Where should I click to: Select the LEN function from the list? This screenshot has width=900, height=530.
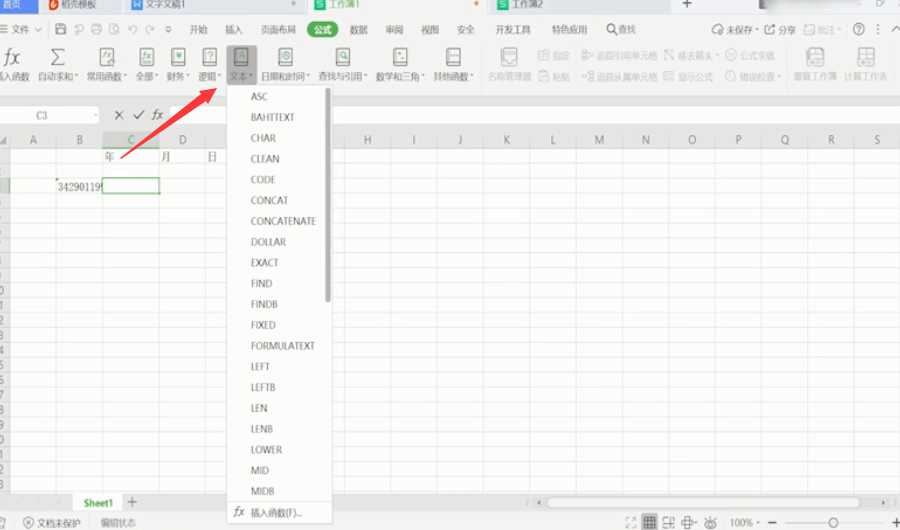point(259,408)
